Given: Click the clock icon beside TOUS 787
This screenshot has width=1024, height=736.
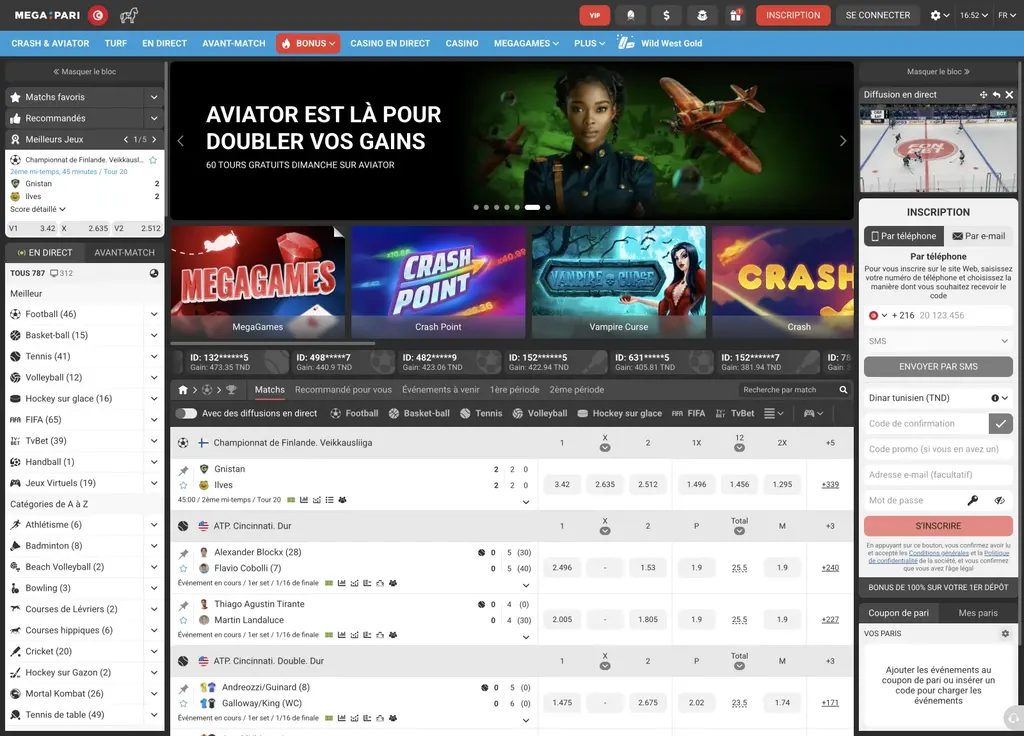Looking at the screenshot, I should tap(154, 273).
